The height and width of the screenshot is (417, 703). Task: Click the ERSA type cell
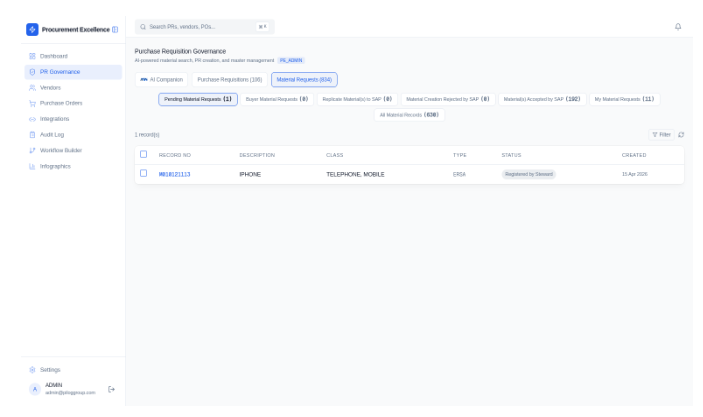point(459,174)
